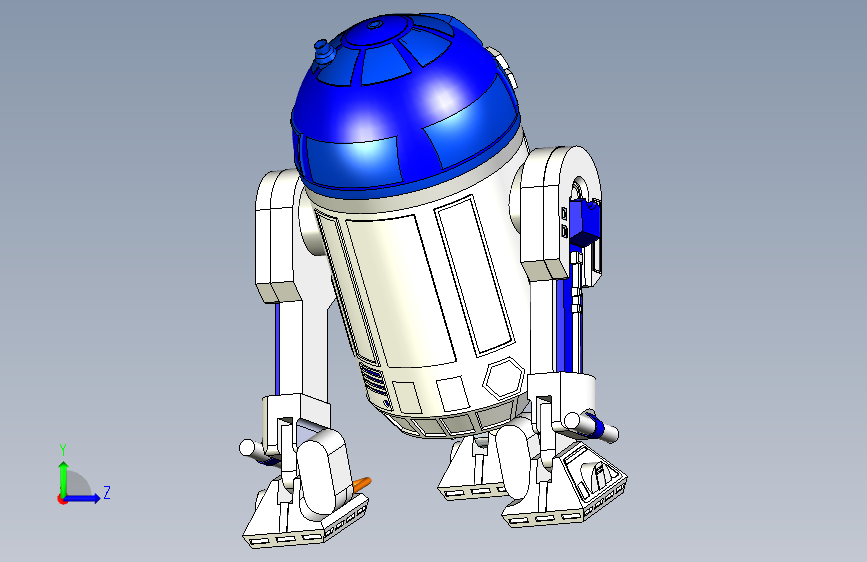
Task: Select the orange pin beside the left foot
Action: [362, 484]
